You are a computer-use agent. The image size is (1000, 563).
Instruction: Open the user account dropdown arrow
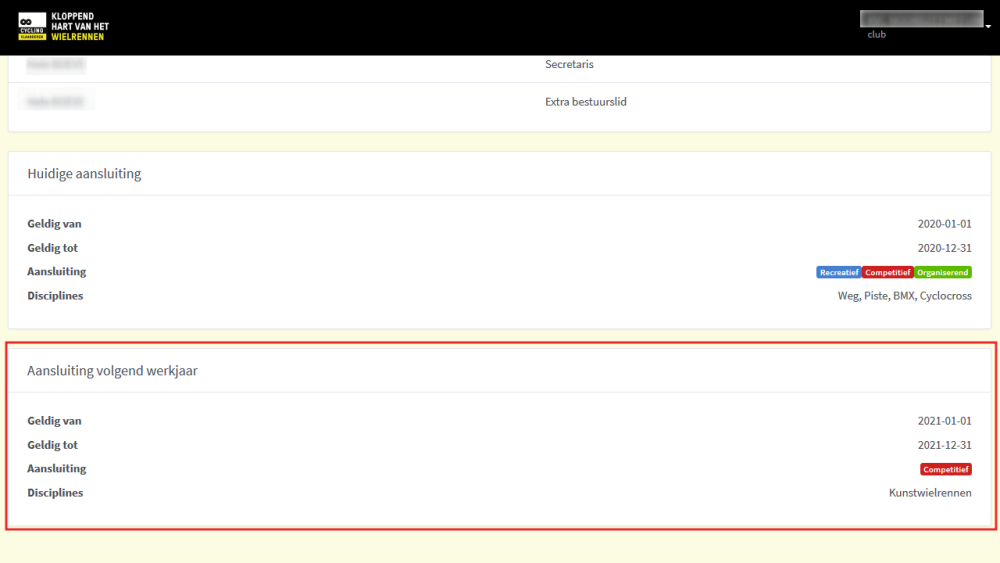click(988, 26)
